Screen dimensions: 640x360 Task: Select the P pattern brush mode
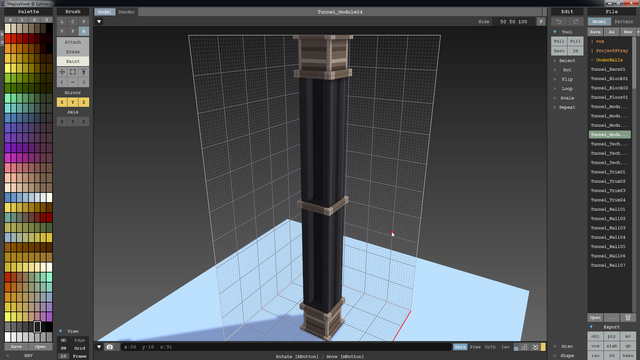click(x=84, y=22)
